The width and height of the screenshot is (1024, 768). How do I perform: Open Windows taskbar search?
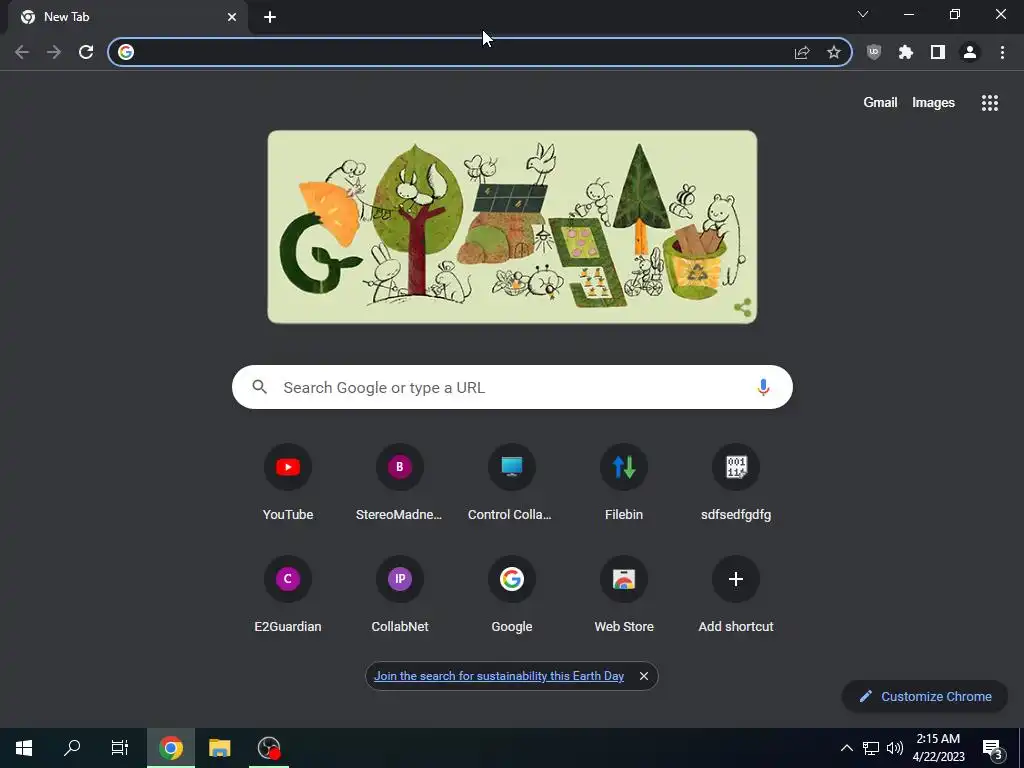pyautogui.click(x=72, y=748)
